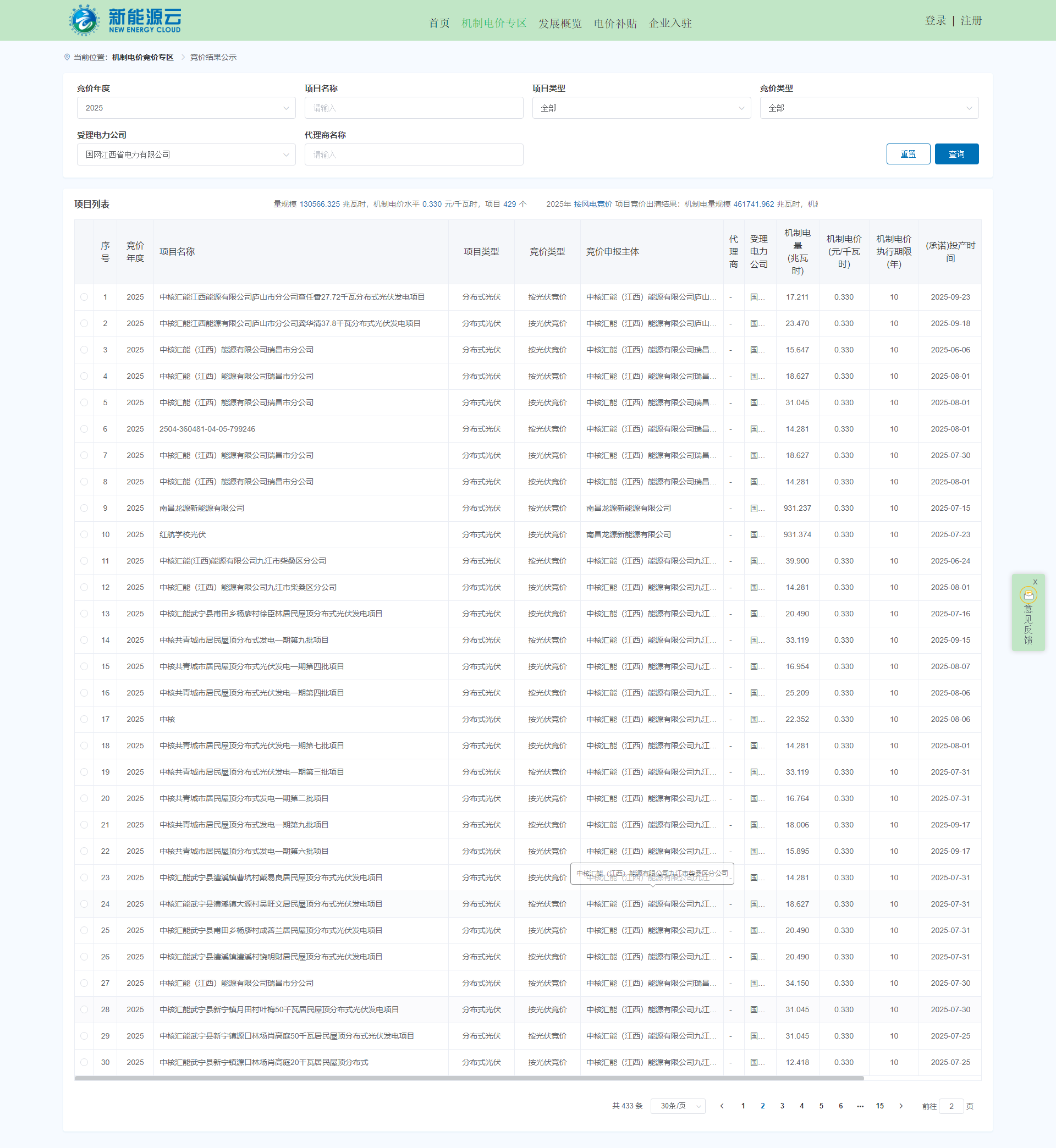
Task: Select radio button for row 1
Action: click(84, 297)
